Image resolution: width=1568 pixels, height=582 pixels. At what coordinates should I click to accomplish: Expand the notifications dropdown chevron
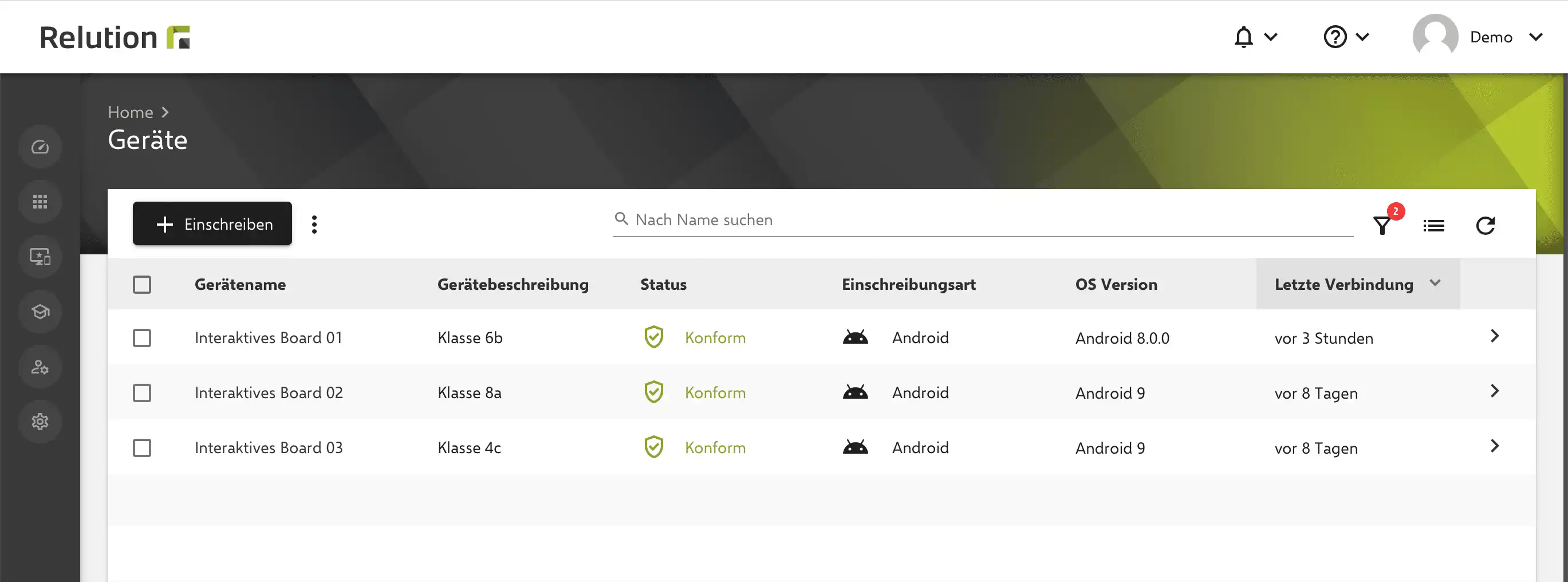click(1270, 37)
